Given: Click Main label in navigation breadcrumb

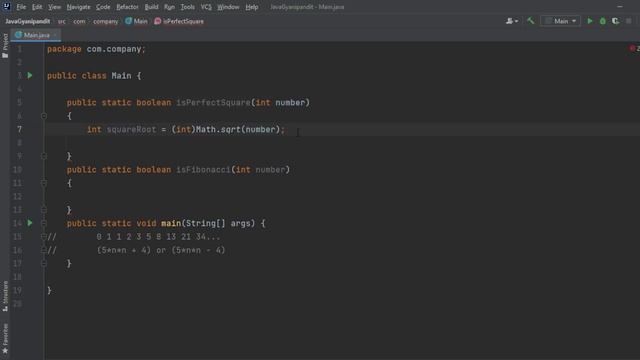Looking at the screenshot, I should (x=140, y=21).
